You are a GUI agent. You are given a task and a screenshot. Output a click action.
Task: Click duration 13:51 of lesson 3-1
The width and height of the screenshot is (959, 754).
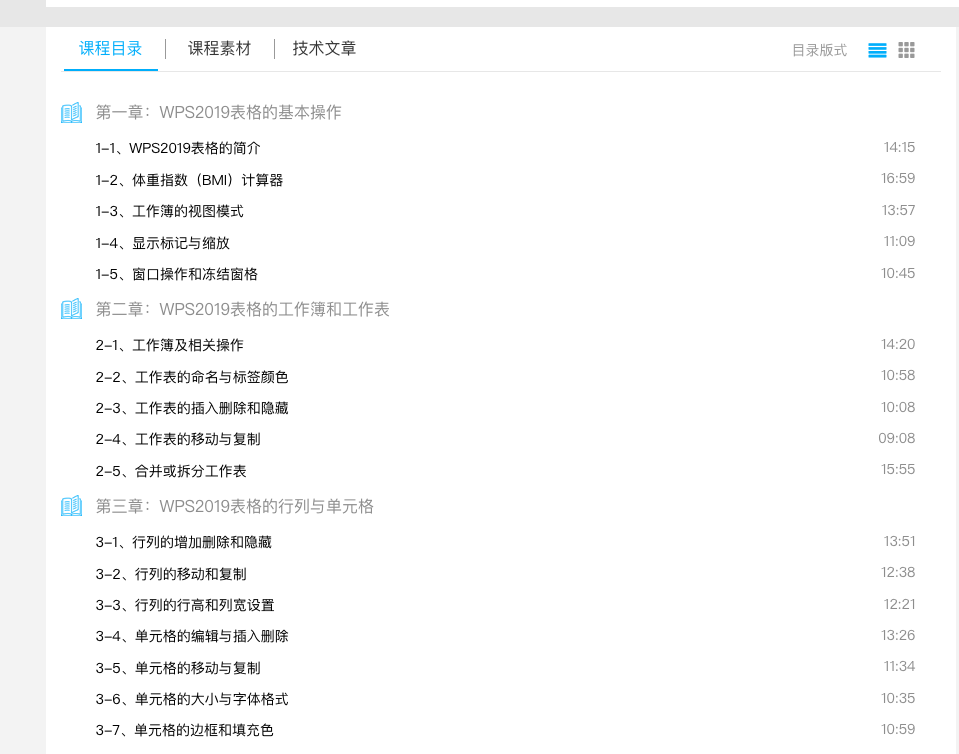pyautogui.click(x=899, y=541)
